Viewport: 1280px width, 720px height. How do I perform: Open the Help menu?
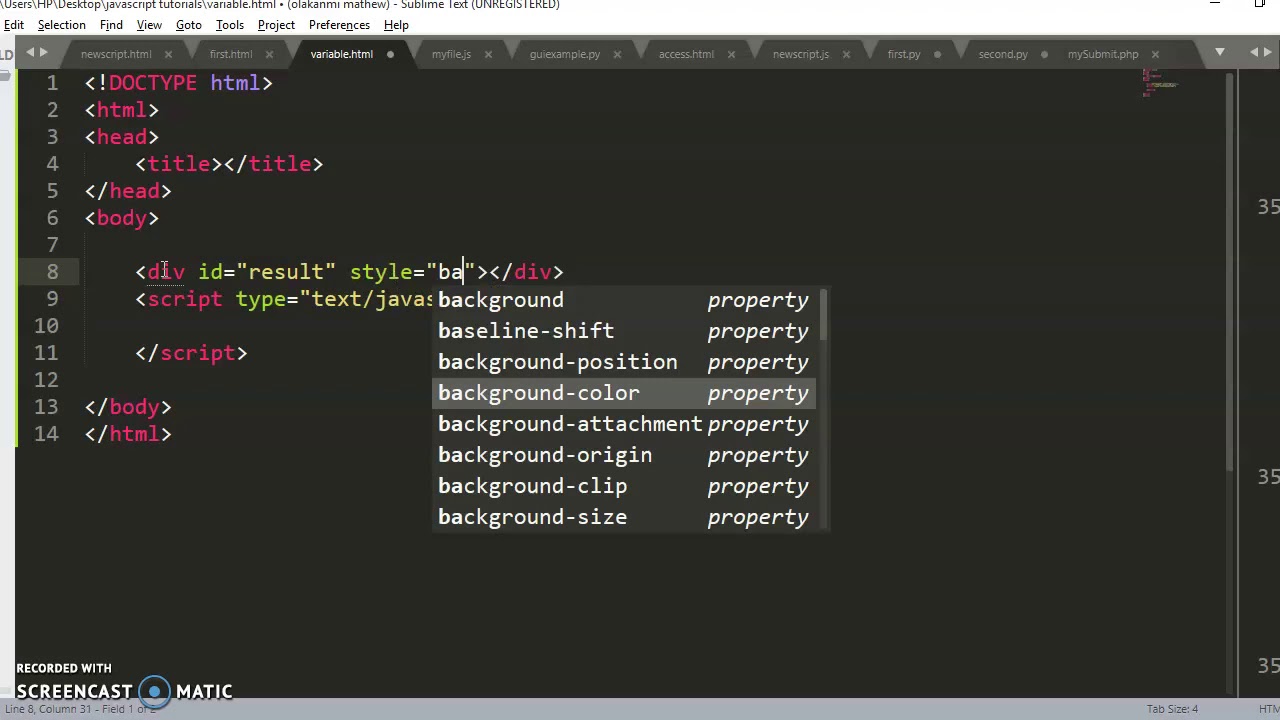(x=396, y=25)
